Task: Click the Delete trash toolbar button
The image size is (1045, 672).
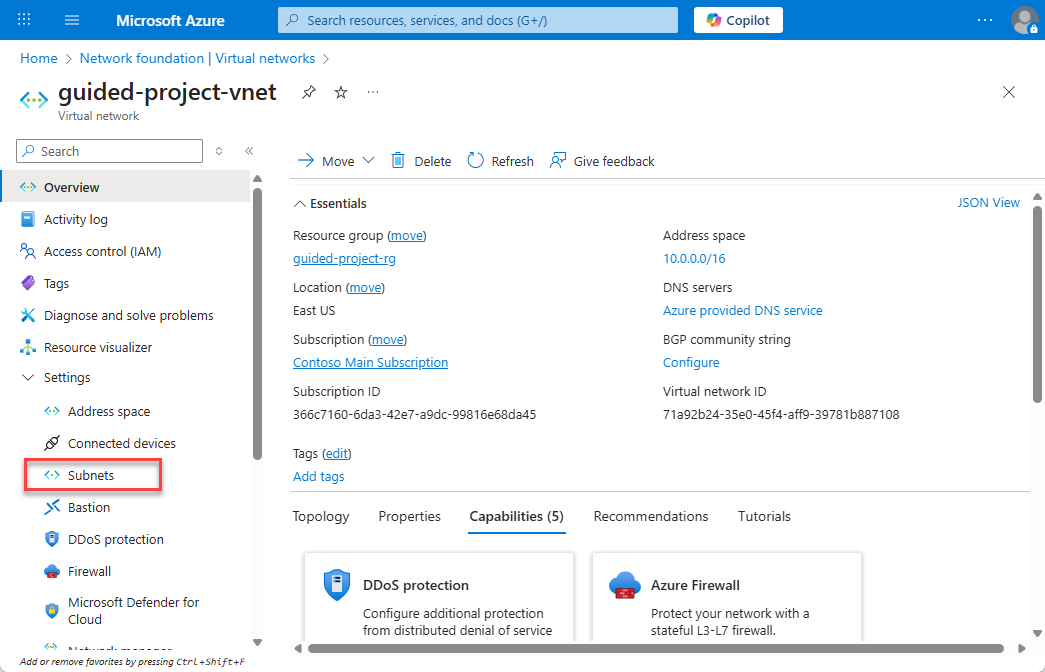Action: coord(421,161)
